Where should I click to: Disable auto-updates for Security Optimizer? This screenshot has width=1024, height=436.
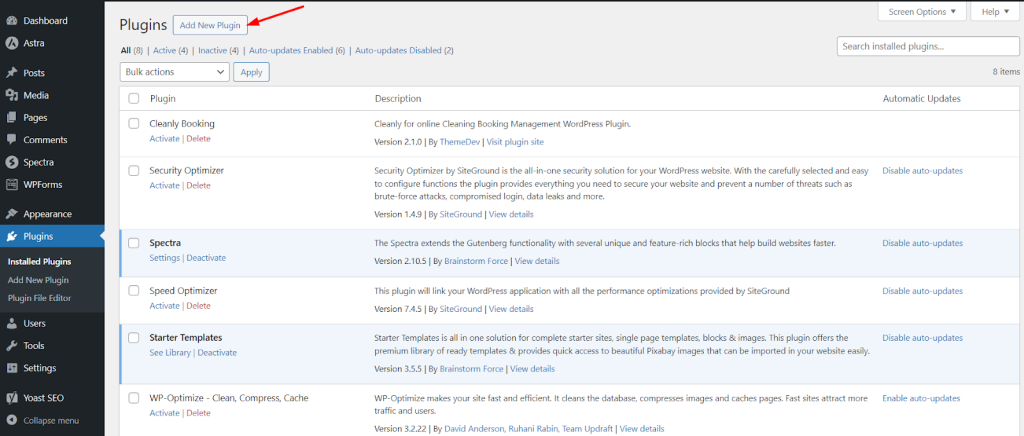pos(922,170)
